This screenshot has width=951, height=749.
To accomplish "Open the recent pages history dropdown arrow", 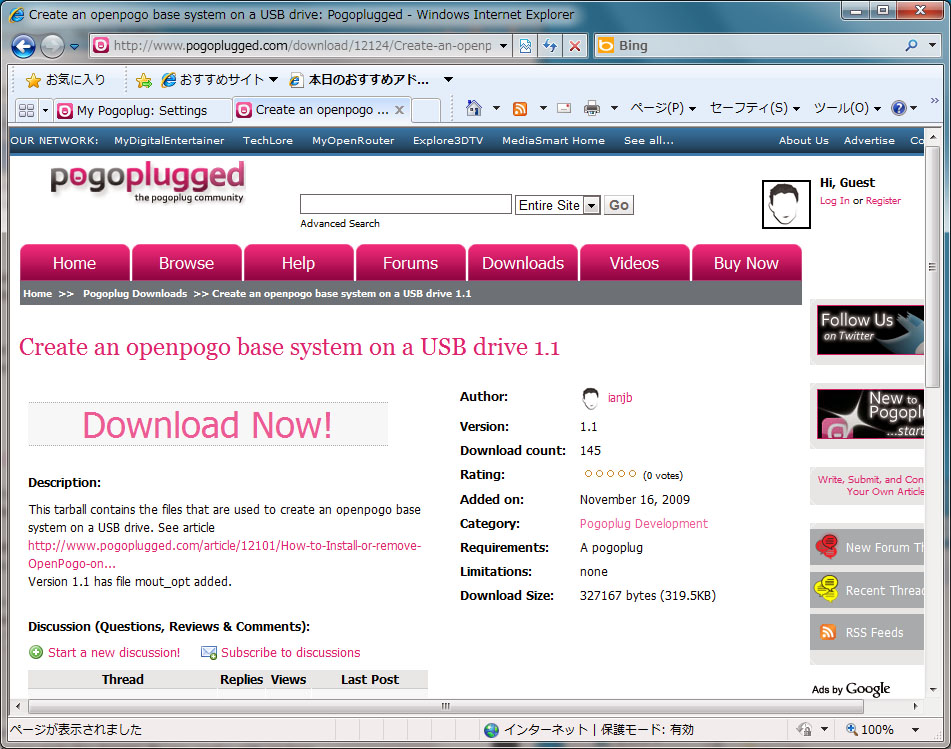I will (74, 46).
